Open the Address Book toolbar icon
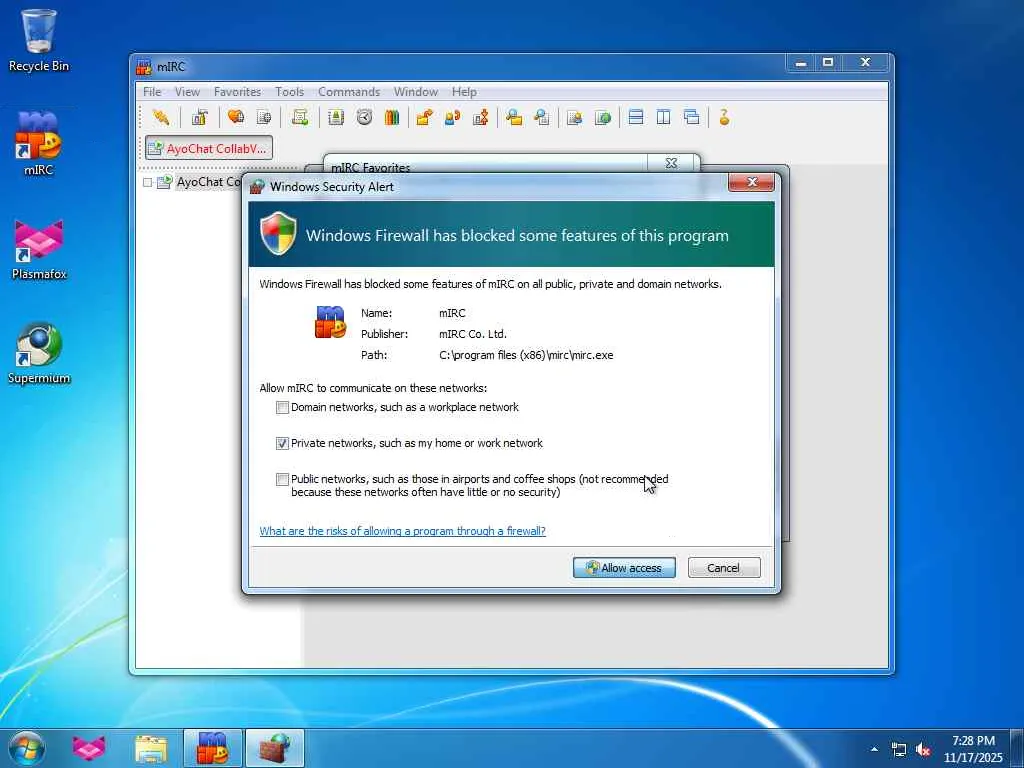Viewport: 1024px width, 768px height. tap(336, 118)
